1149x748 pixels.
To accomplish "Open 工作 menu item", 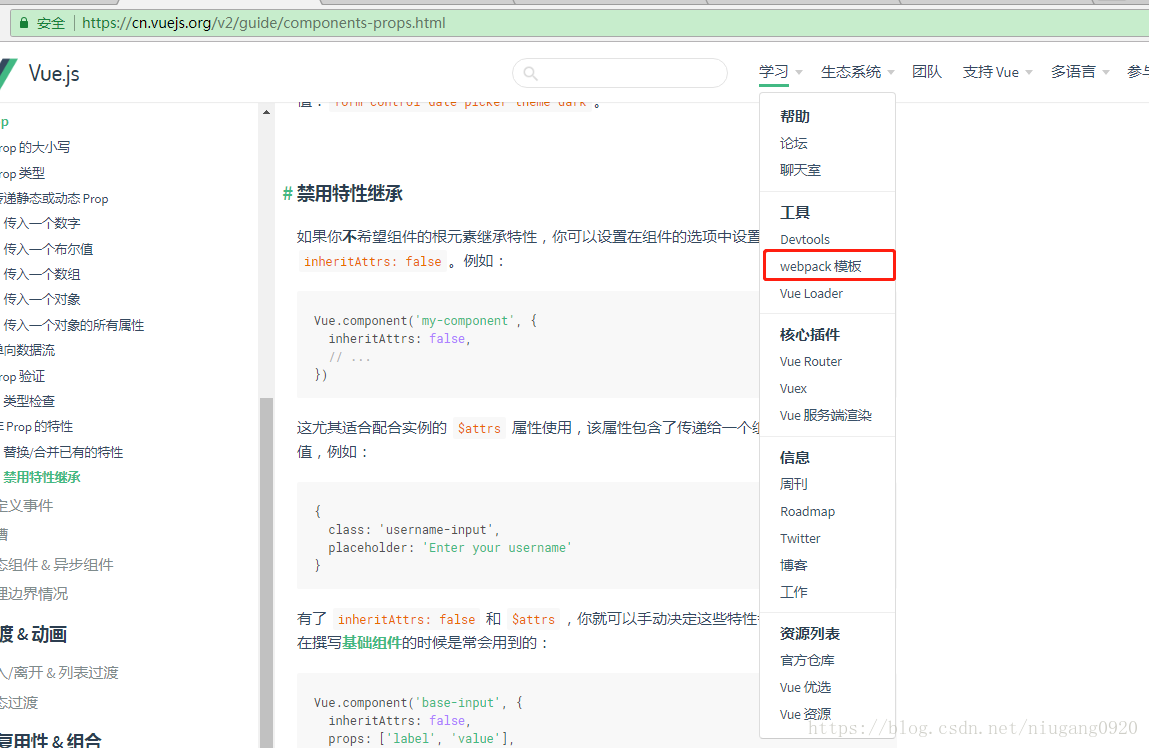I will coord(794,592).
